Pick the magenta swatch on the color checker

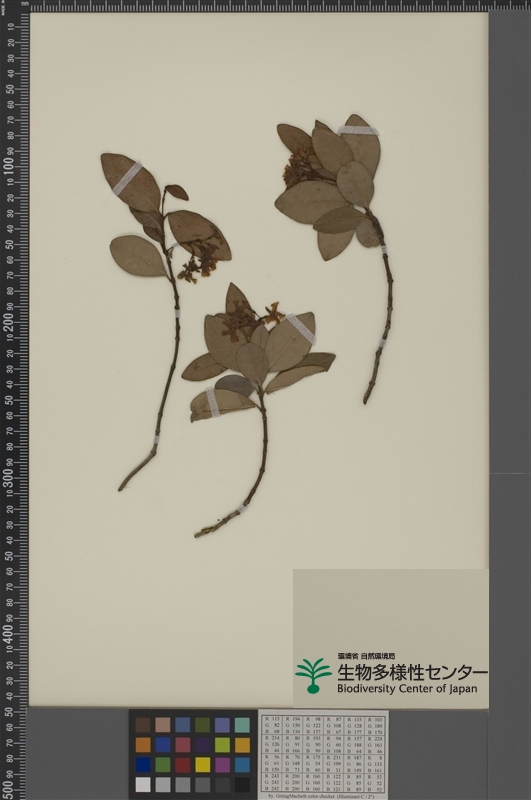pyautogui.click(x=222, y=764)
